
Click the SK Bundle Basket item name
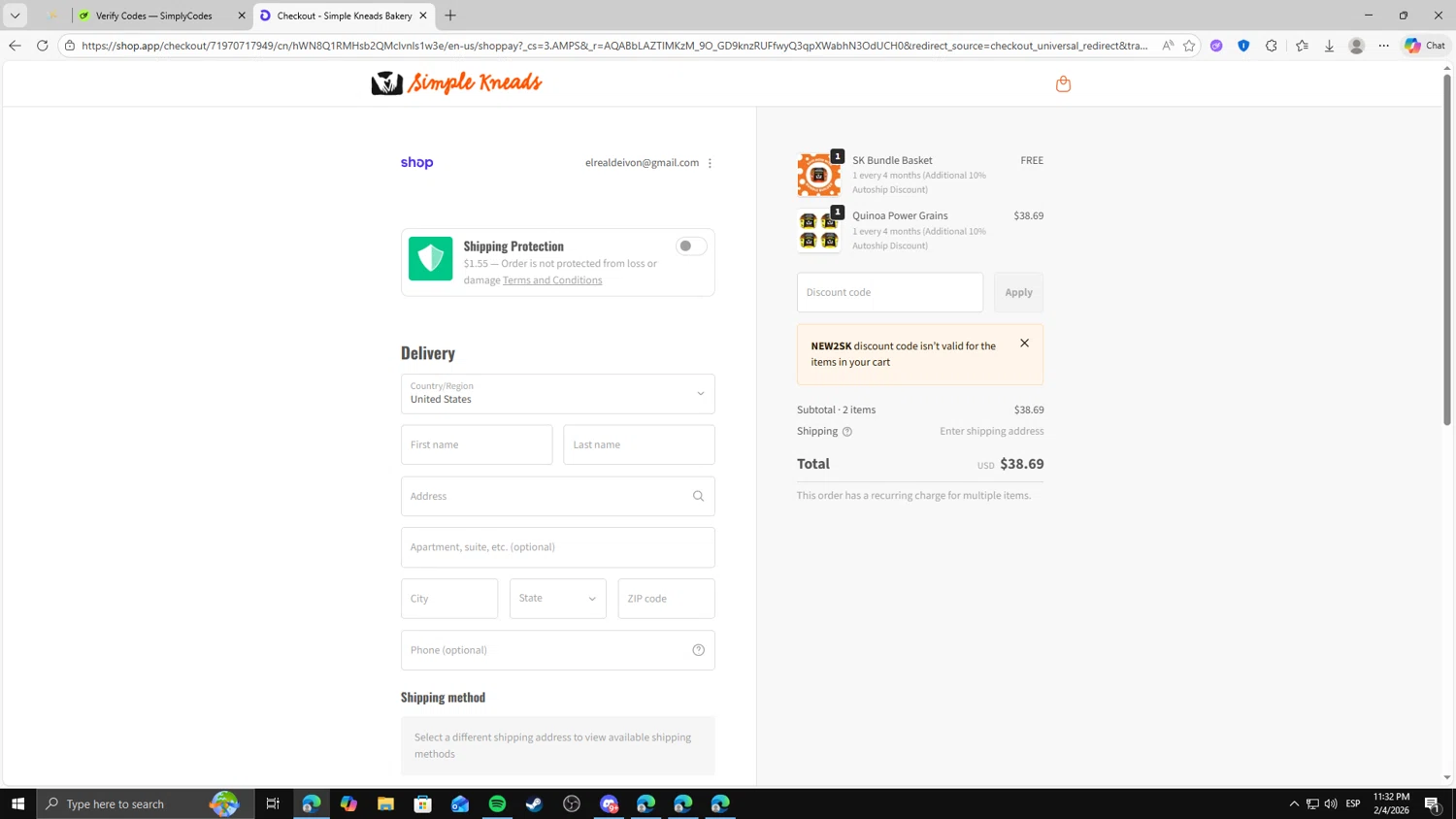(892, 160)
